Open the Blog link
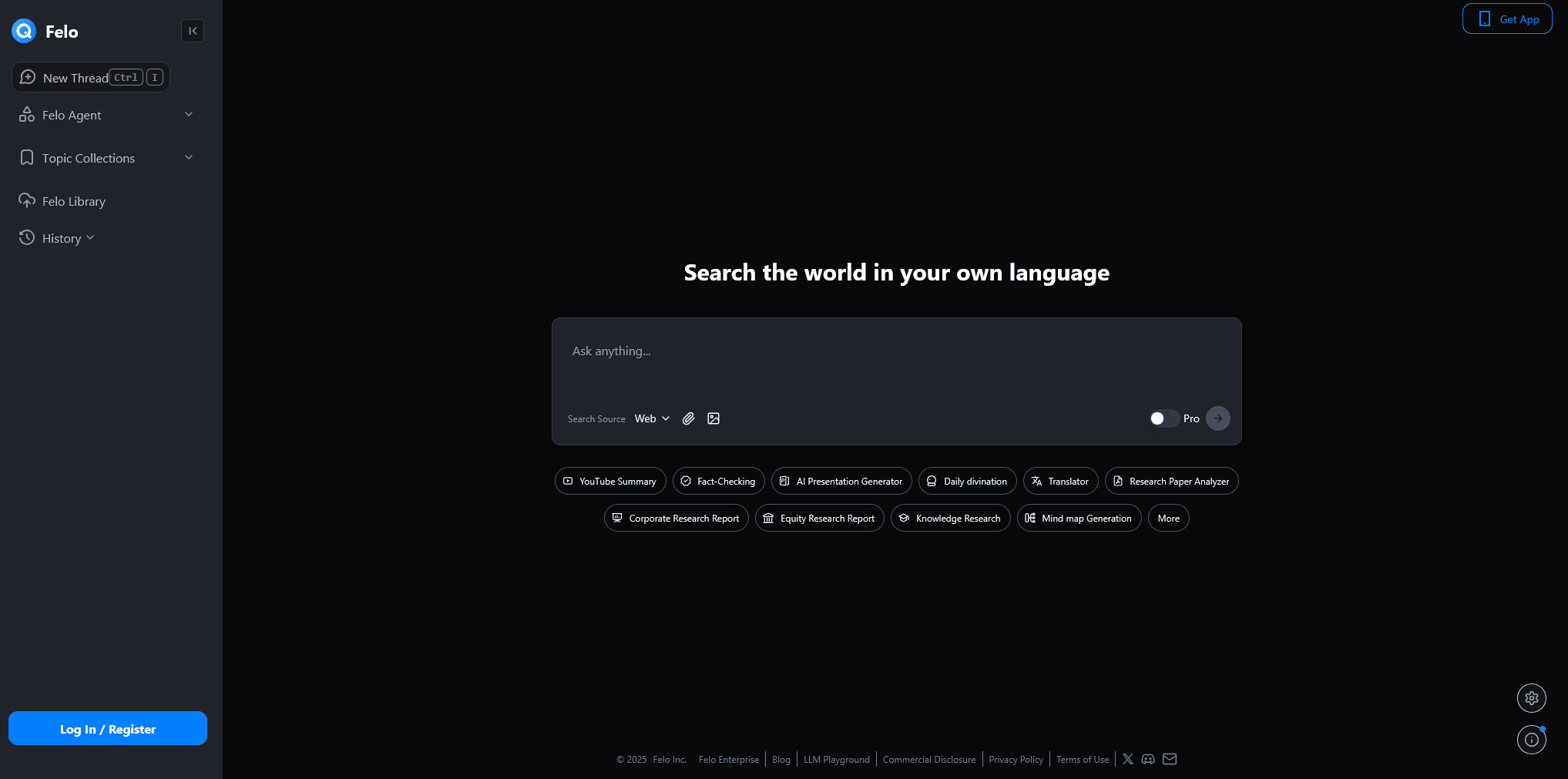Screen dimensions: 1568x779 pyautogui.click(x=781, y=760)
